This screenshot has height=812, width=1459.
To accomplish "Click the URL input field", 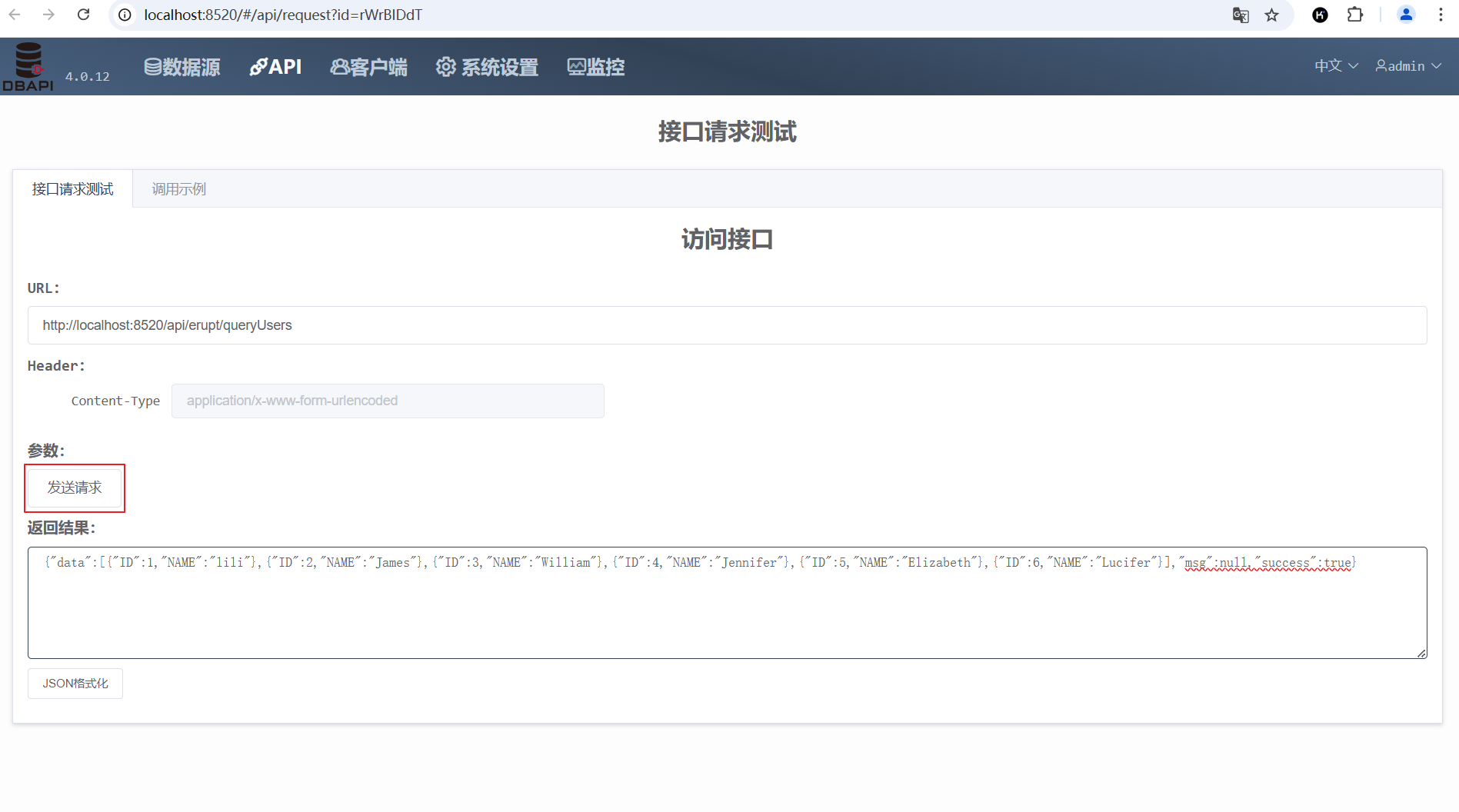I will (728, 325).
